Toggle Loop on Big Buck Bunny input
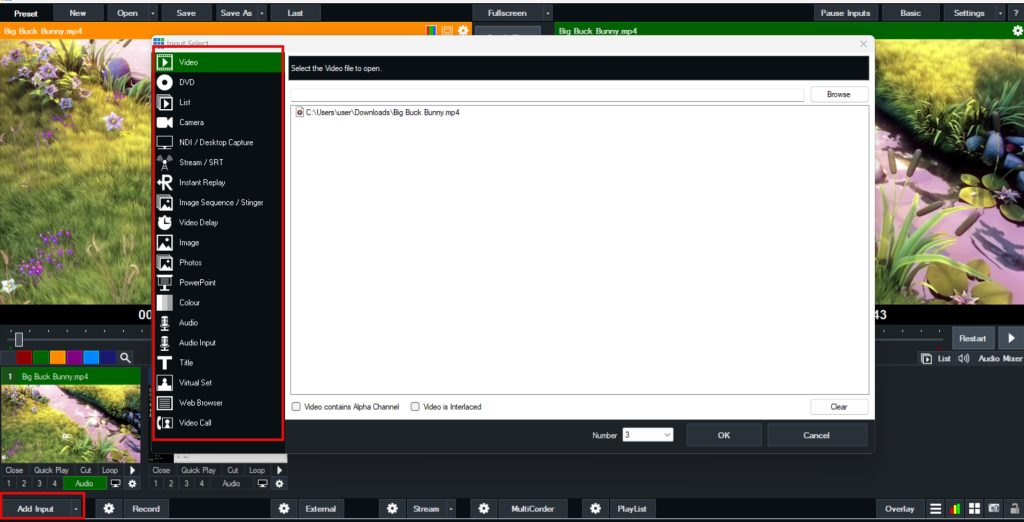 (x=110, y=470)
